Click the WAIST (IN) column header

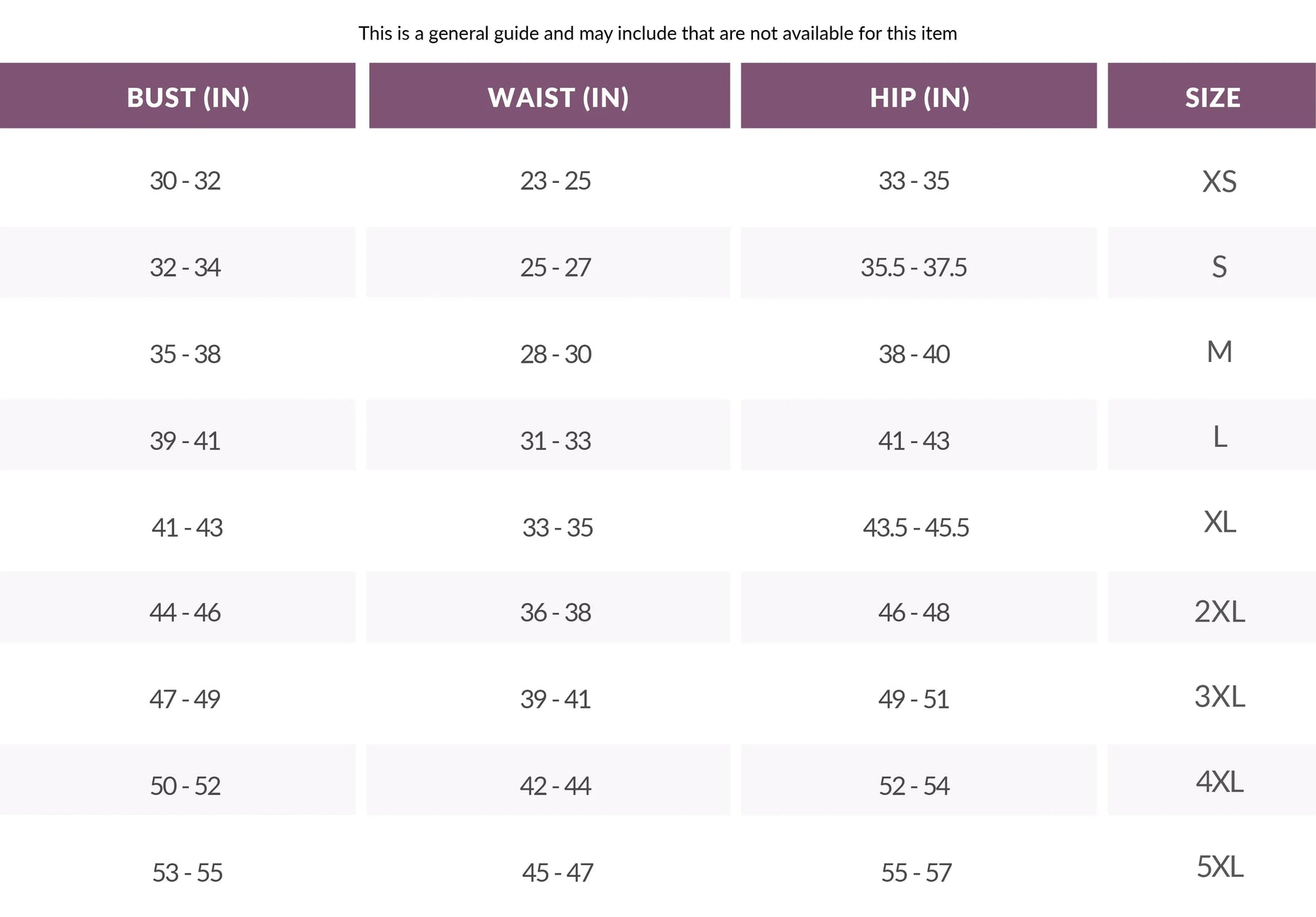(x=550, y=96)
